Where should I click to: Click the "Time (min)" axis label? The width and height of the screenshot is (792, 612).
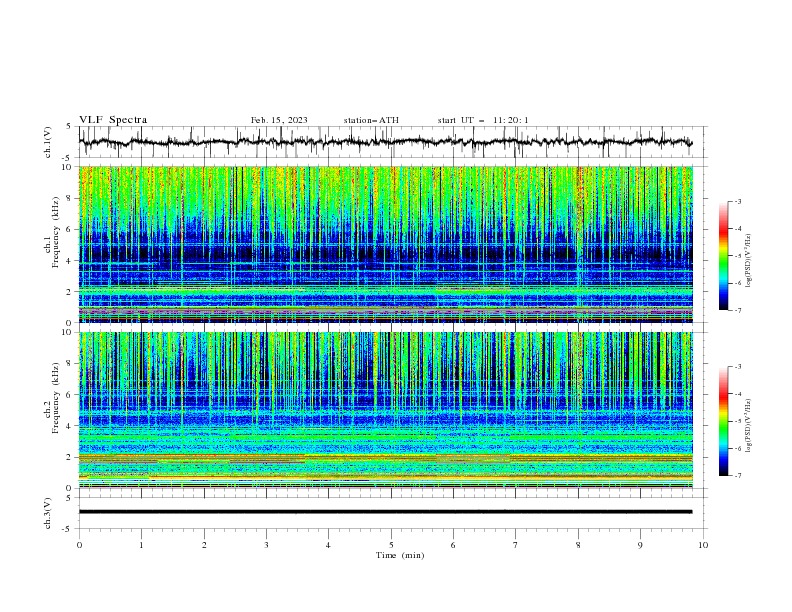[x=400, y=555]
